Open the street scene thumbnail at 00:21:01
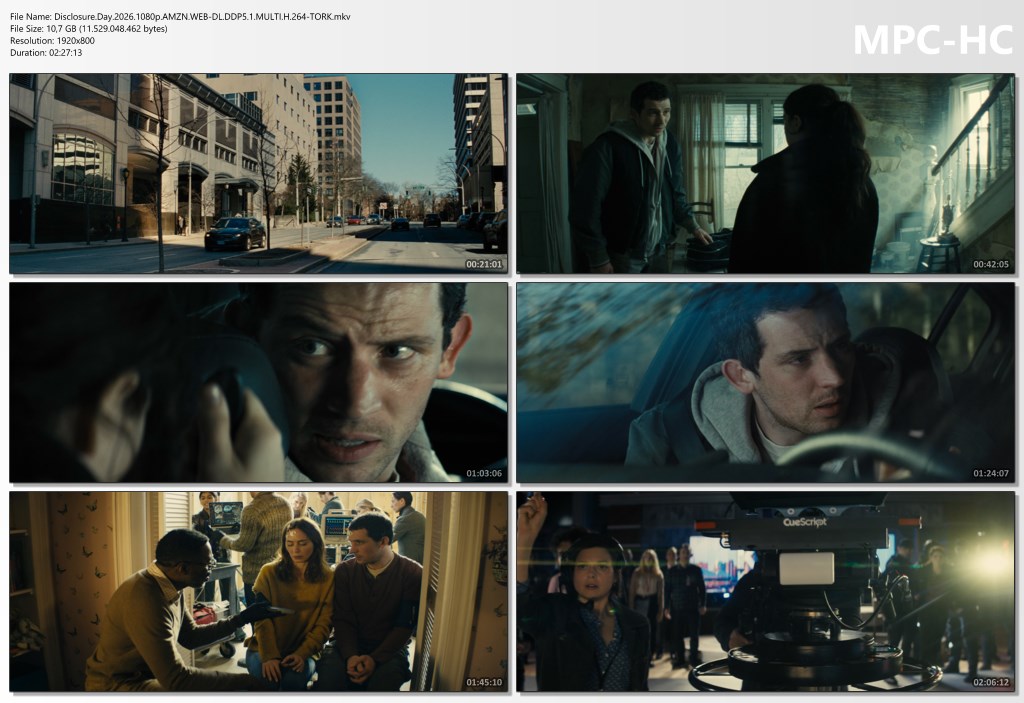 (259, 173)
